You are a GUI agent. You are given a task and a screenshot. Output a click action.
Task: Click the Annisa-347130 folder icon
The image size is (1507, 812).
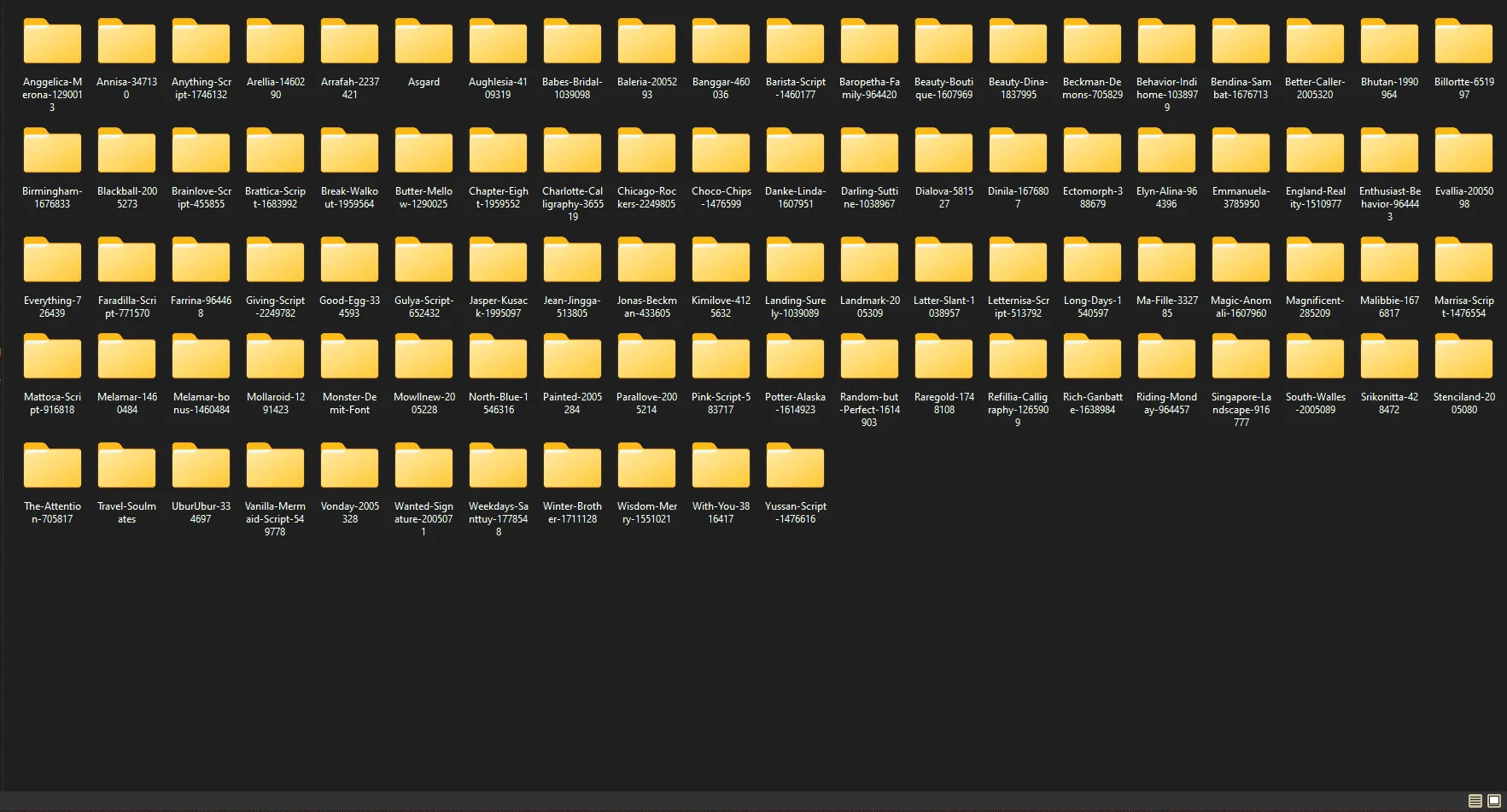(x=126, y=41)
